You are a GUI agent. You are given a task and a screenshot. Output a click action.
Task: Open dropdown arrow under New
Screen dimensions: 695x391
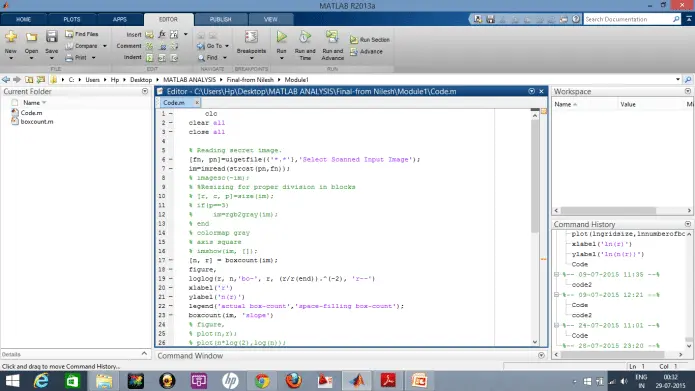tap(11, 59)
